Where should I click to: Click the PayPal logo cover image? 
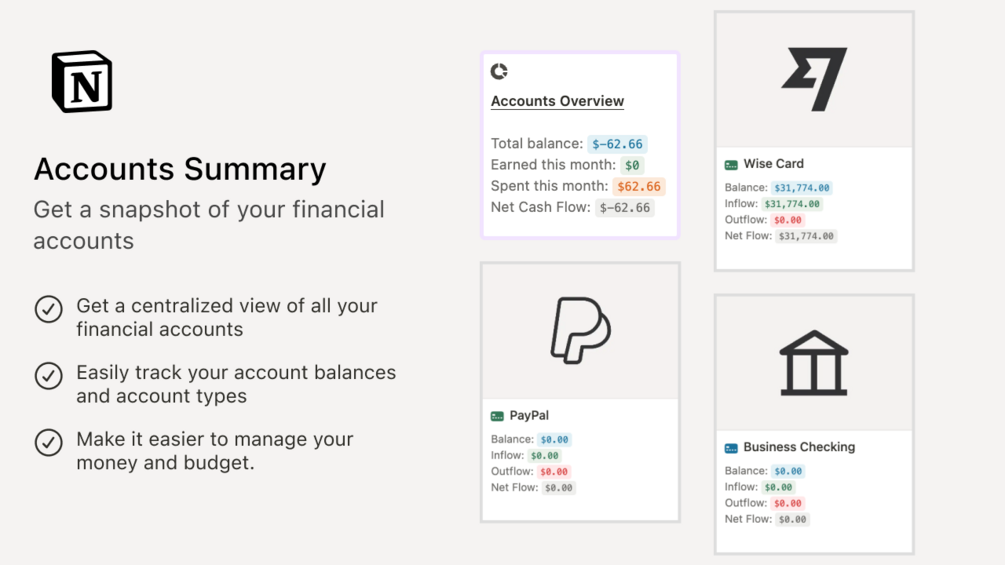(580, 330)
